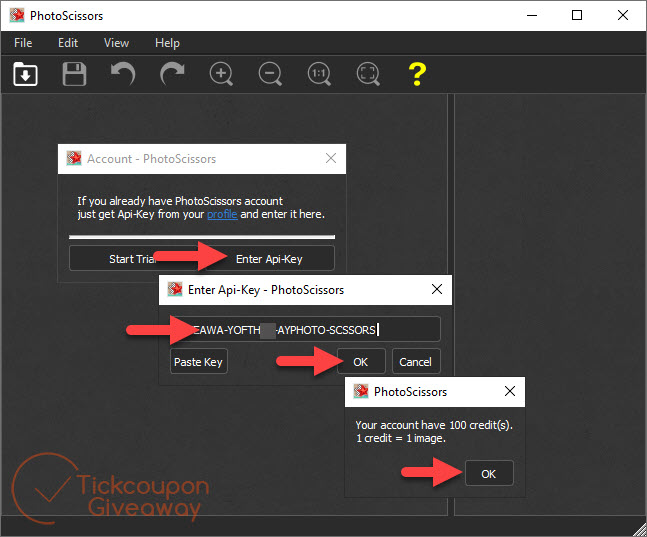647x537 pixels.
Task: Open the Edit menu
Action: pyautogui.click(x=68, y=43)
